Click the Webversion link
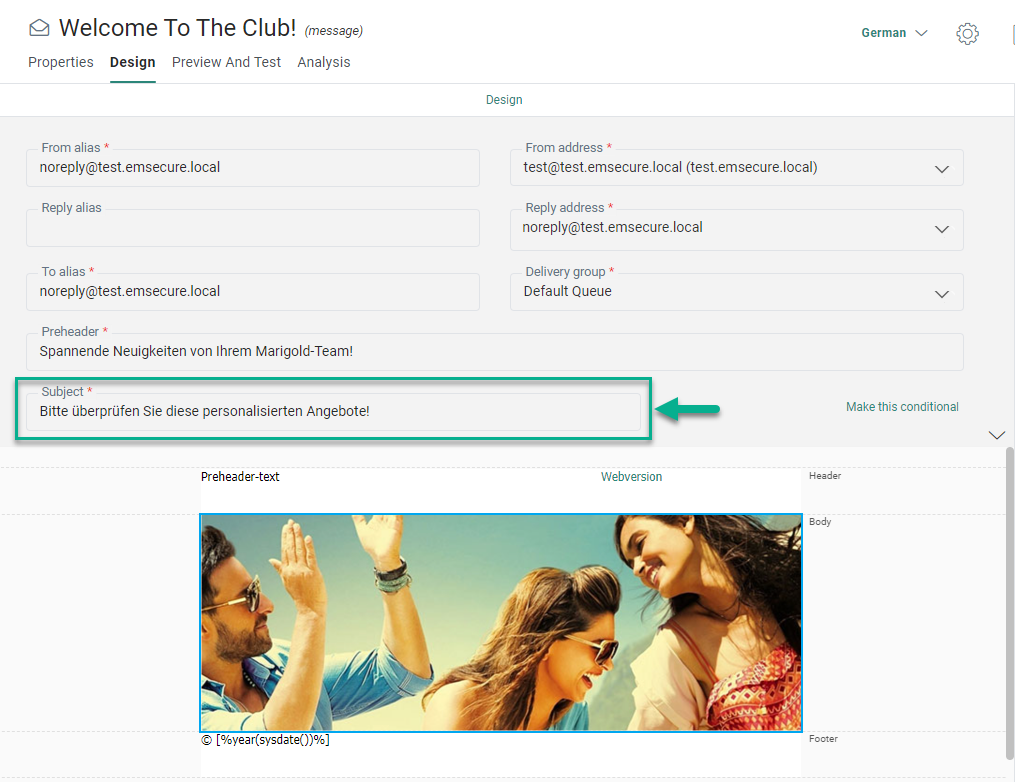1015x782 pixels. coord(631,476)
